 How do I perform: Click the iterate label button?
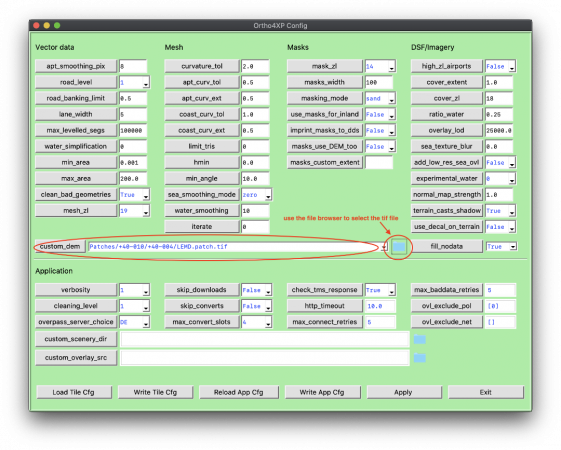[x=202, y=227]
